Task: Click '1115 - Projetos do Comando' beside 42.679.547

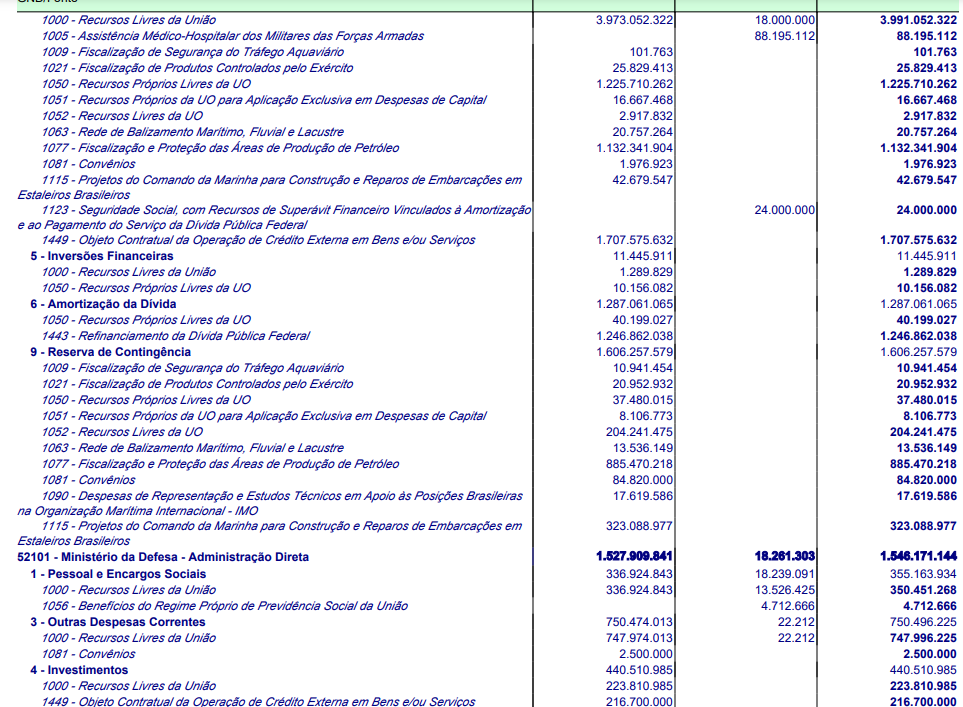Action: (x=270, y=187)
